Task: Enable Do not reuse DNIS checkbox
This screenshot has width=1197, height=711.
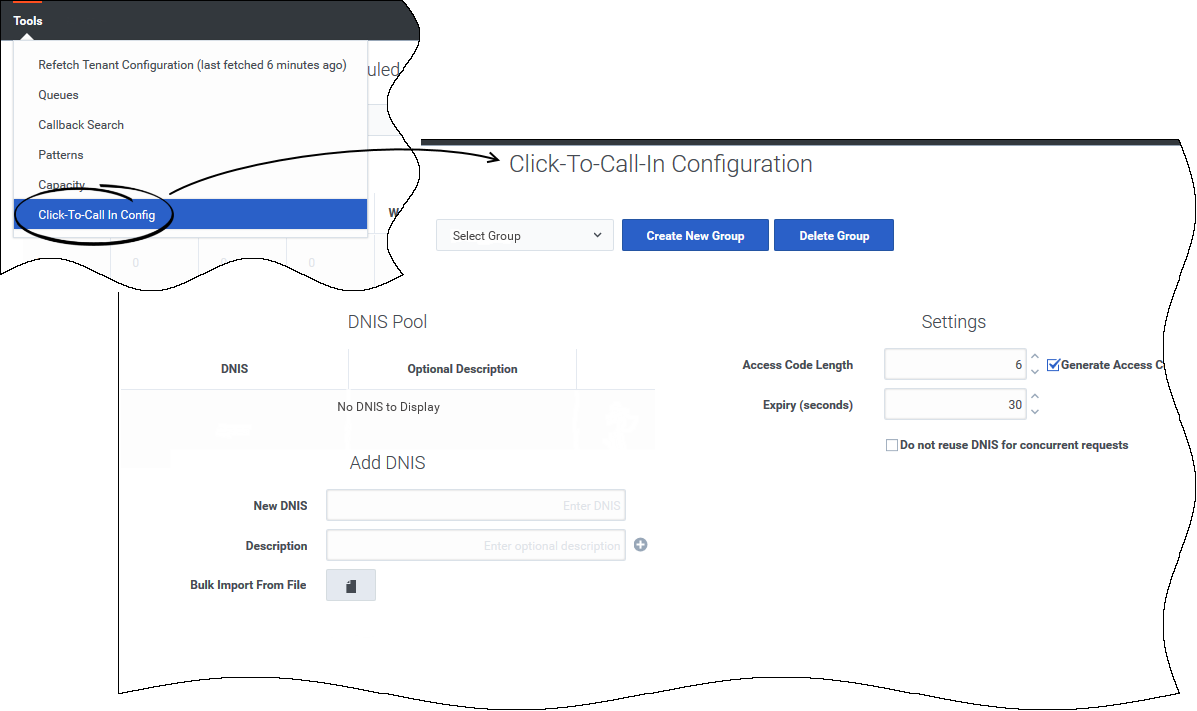Action: (x=892, y=445)
